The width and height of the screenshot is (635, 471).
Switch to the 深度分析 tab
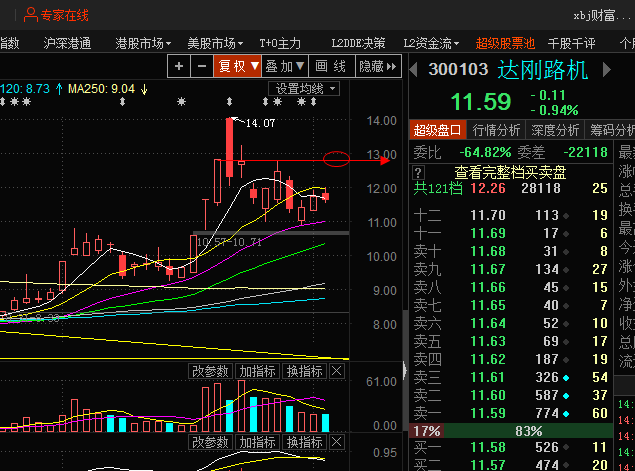(x=555, y=130)
